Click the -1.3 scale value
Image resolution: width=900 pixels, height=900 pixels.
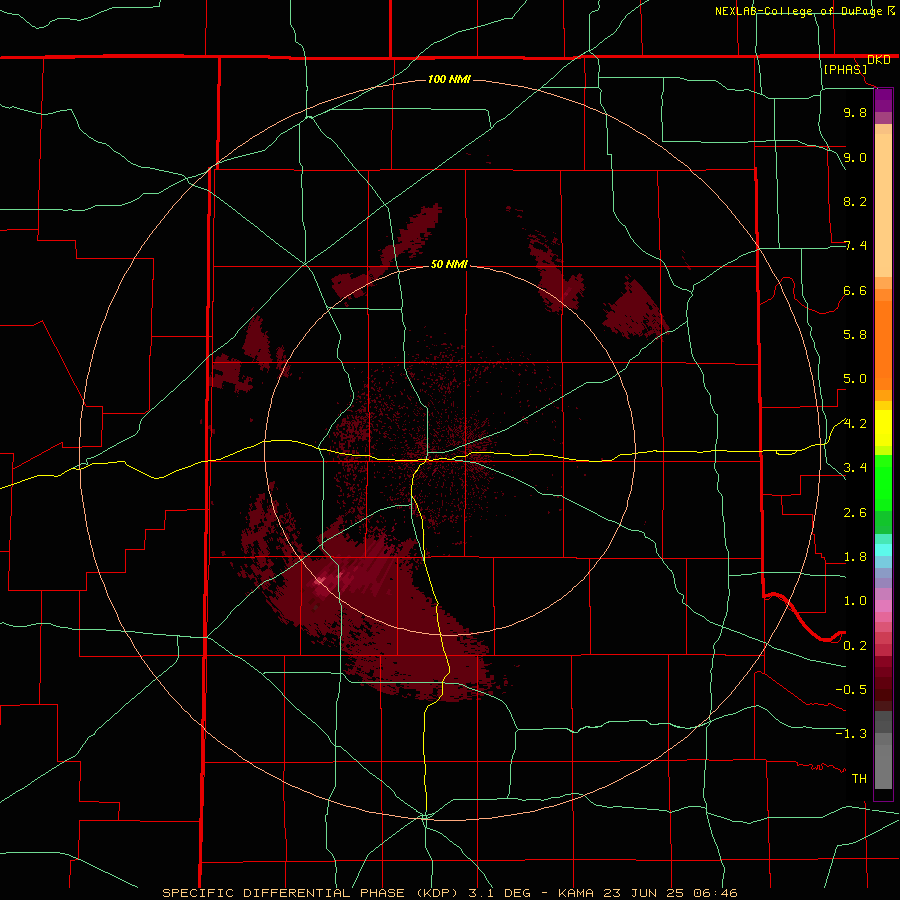pos(851,734)
